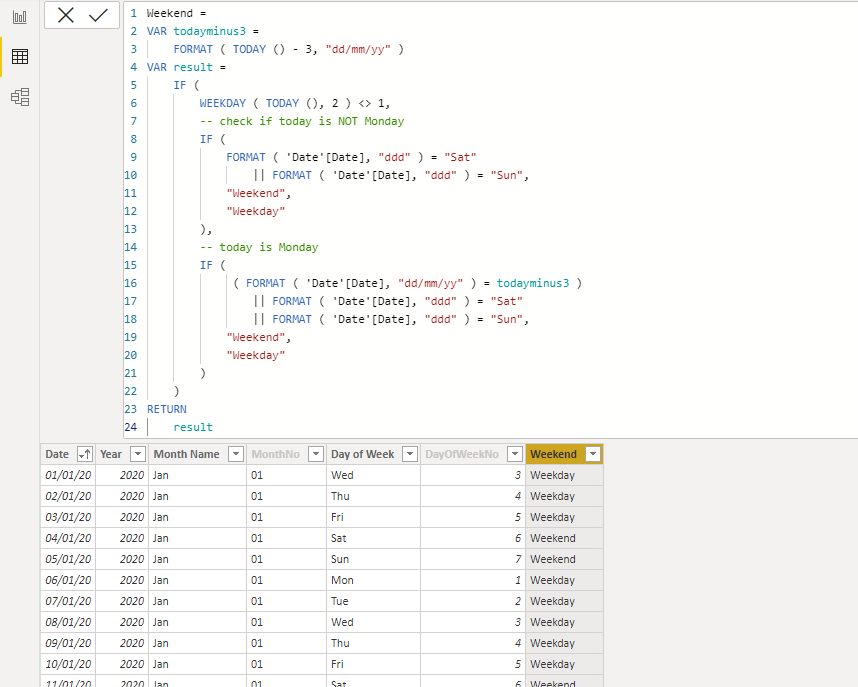Open Day of Week filter dropdown

point(410,454)
